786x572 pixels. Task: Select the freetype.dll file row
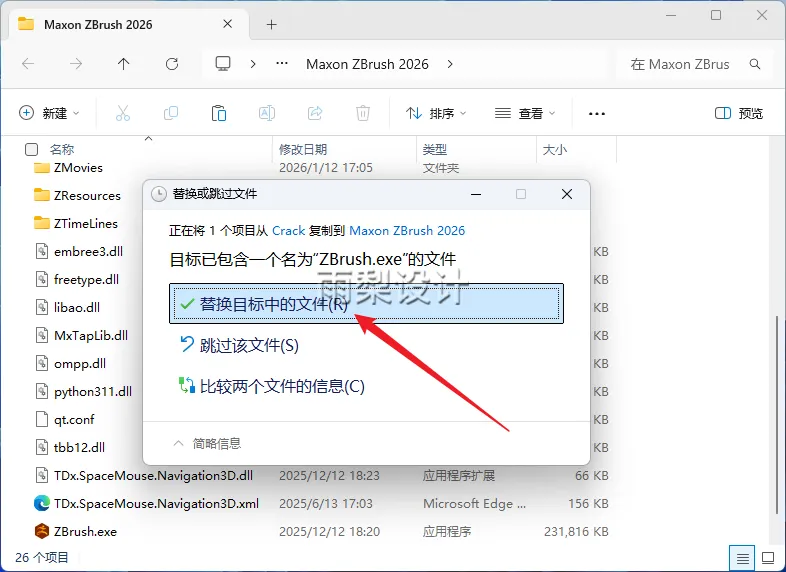pyautogui.click(x=86, y=279)
